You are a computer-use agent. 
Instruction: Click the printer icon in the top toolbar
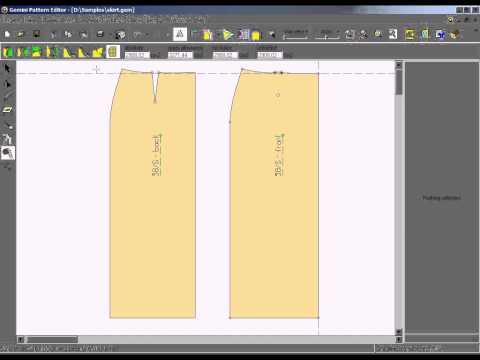click(x=100, y=34)
